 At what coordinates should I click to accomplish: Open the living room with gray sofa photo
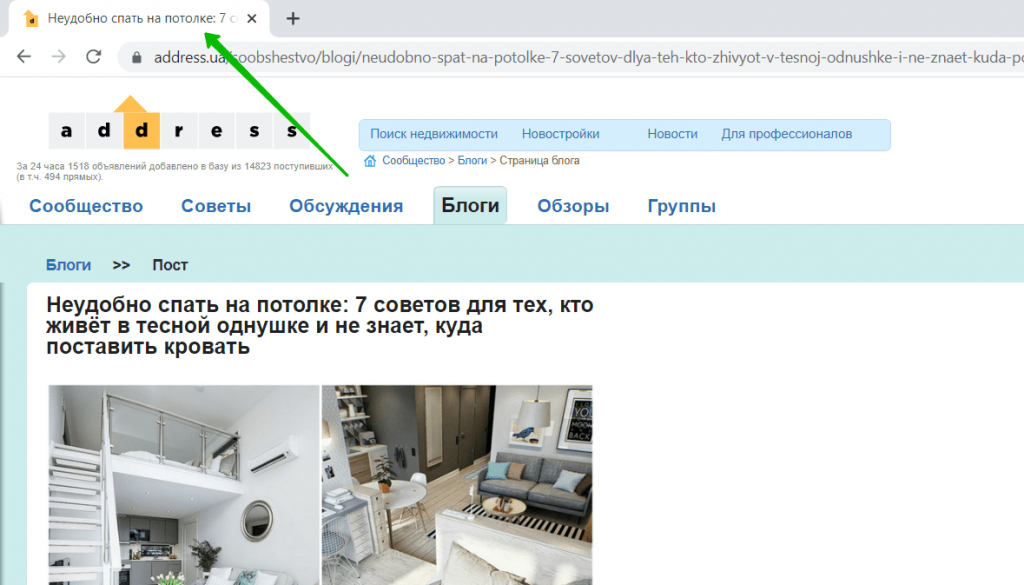(457, 484)
